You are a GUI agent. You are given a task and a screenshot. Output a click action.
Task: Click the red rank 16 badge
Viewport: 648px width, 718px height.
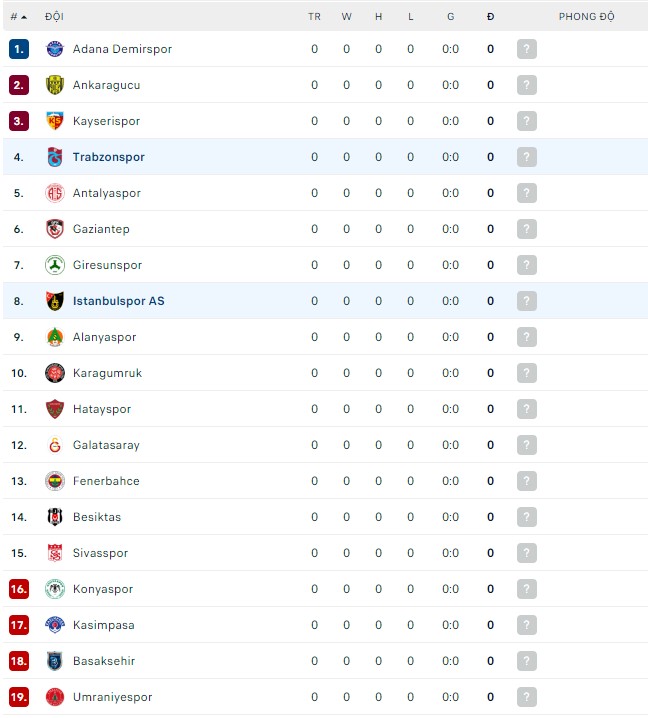19,589
